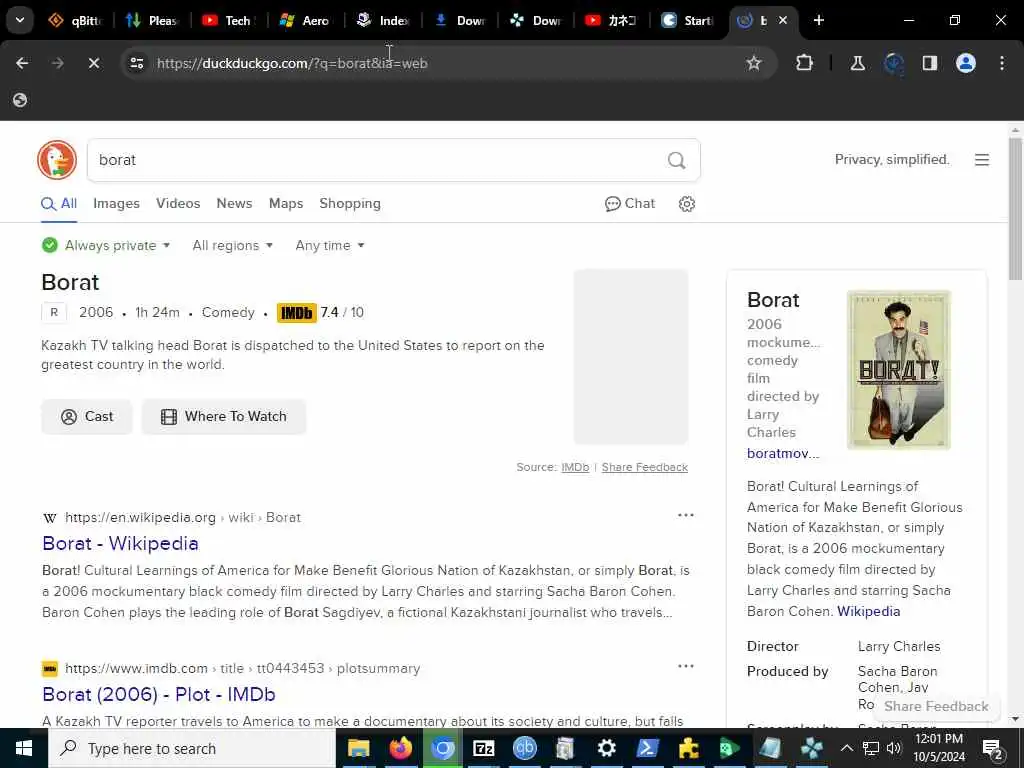This screenshot has height=768, width=1024.
Task: View site information icon in address bar
Action: tap(136, 63)
